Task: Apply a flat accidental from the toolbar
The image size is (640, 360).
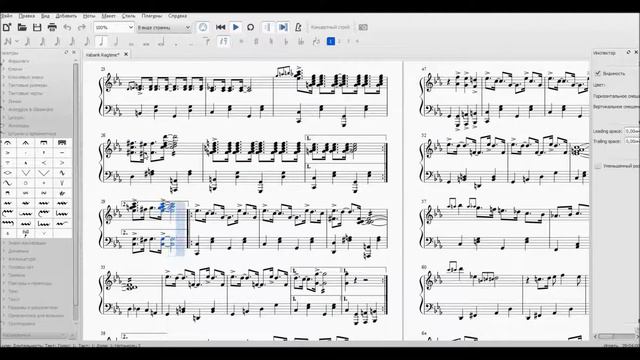Action: click(286, 41)
